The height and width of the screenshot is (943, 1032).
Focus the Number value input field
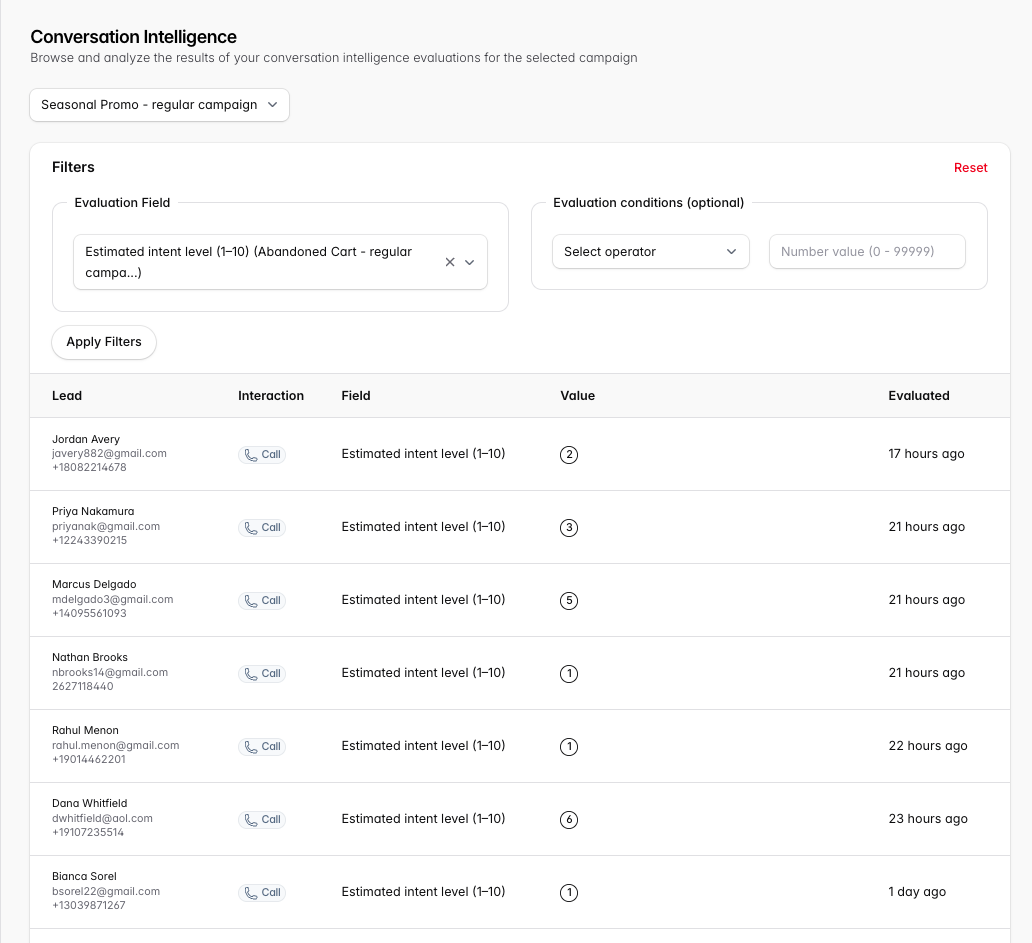[x=867, y=251]
